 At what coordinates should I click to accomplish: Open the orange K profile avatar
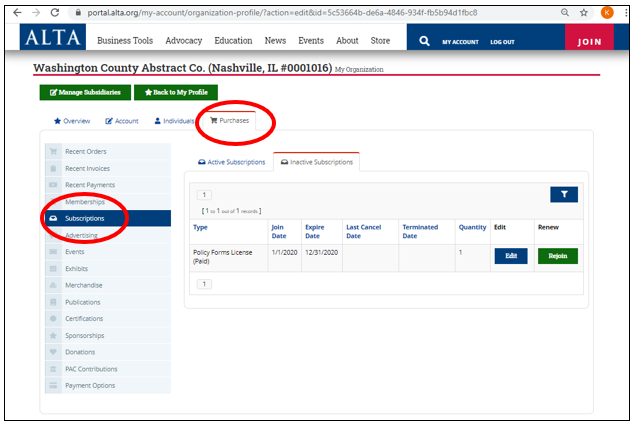point(607,13)
